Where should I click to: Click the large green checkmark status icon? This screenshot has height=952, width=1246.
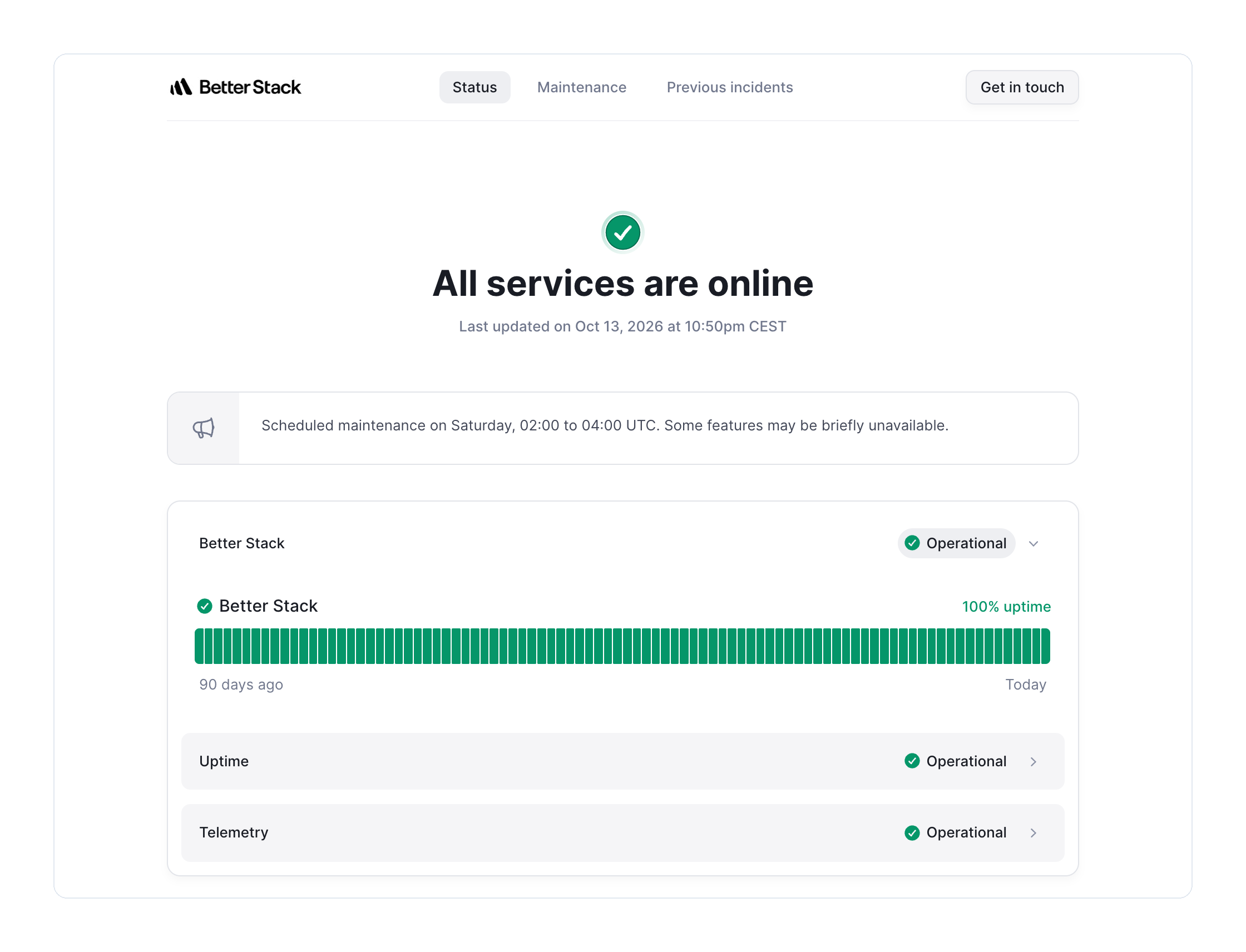(622, 232)
